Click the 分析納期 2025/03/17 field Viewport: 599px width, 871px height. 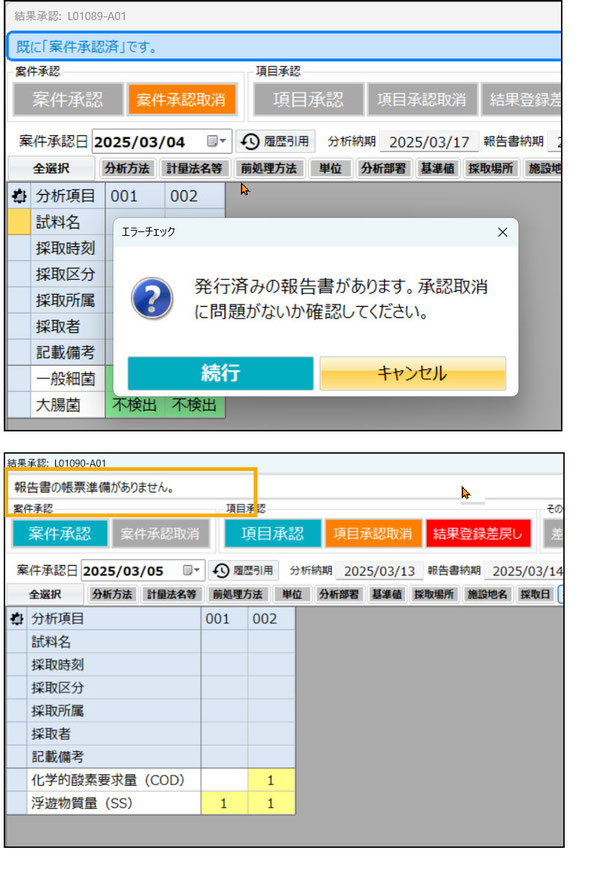[x=429, y=142]
